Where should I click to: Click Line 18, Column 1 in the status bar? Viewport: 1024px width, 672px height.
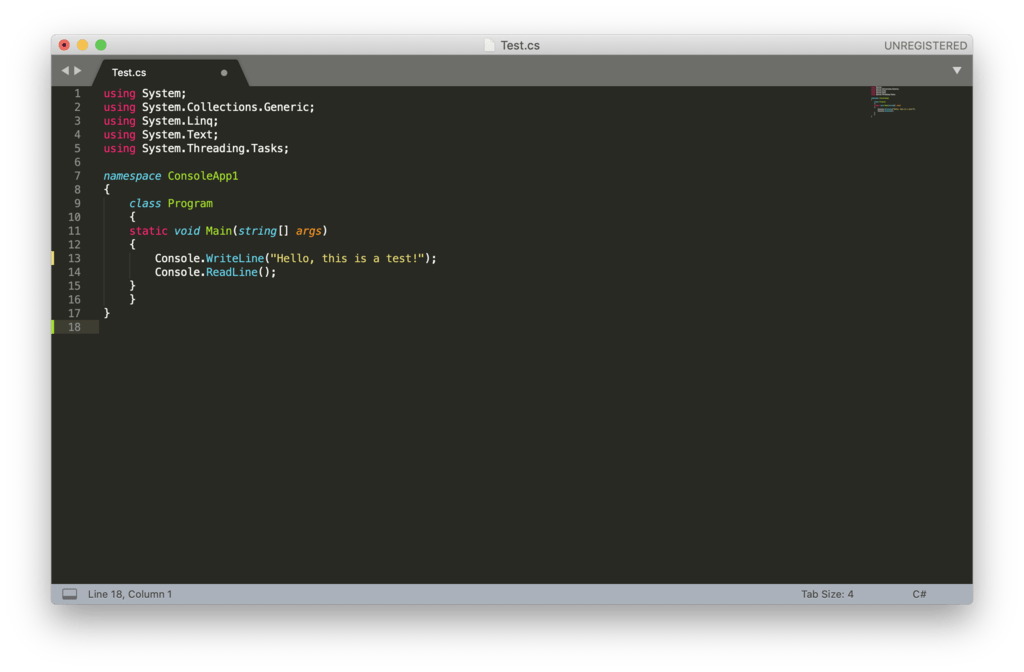pos(129,593)
